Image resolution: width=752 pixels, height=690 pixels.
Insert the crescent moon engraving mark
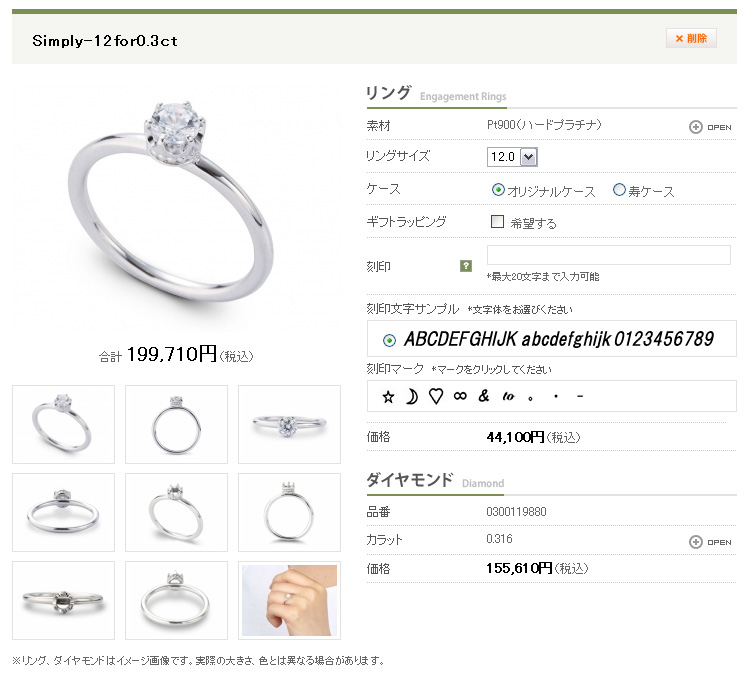(x=411, y=397)
